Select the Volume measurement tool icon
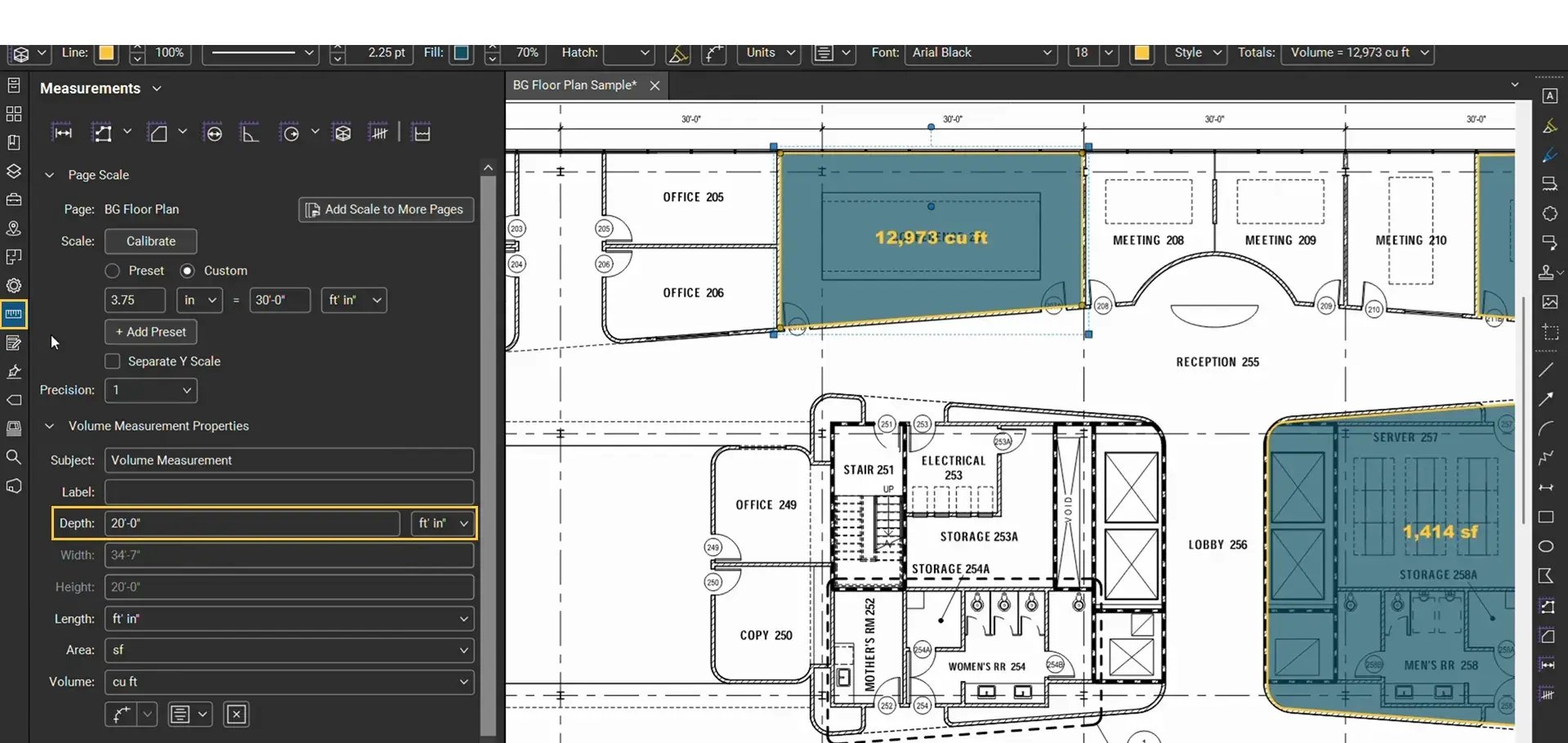Viewport: 1568px width, 743px height. pos(343,132)
